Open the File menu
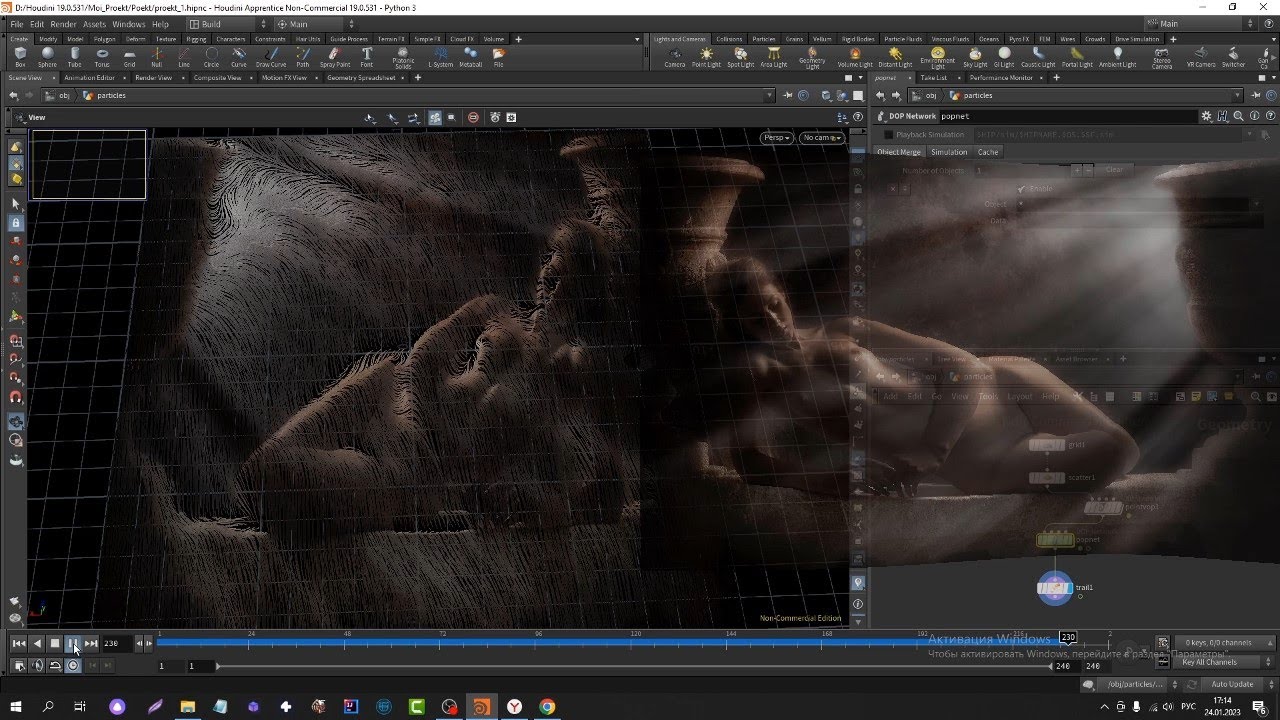This screenshot has width=1280, height=720. coord(16,24)
